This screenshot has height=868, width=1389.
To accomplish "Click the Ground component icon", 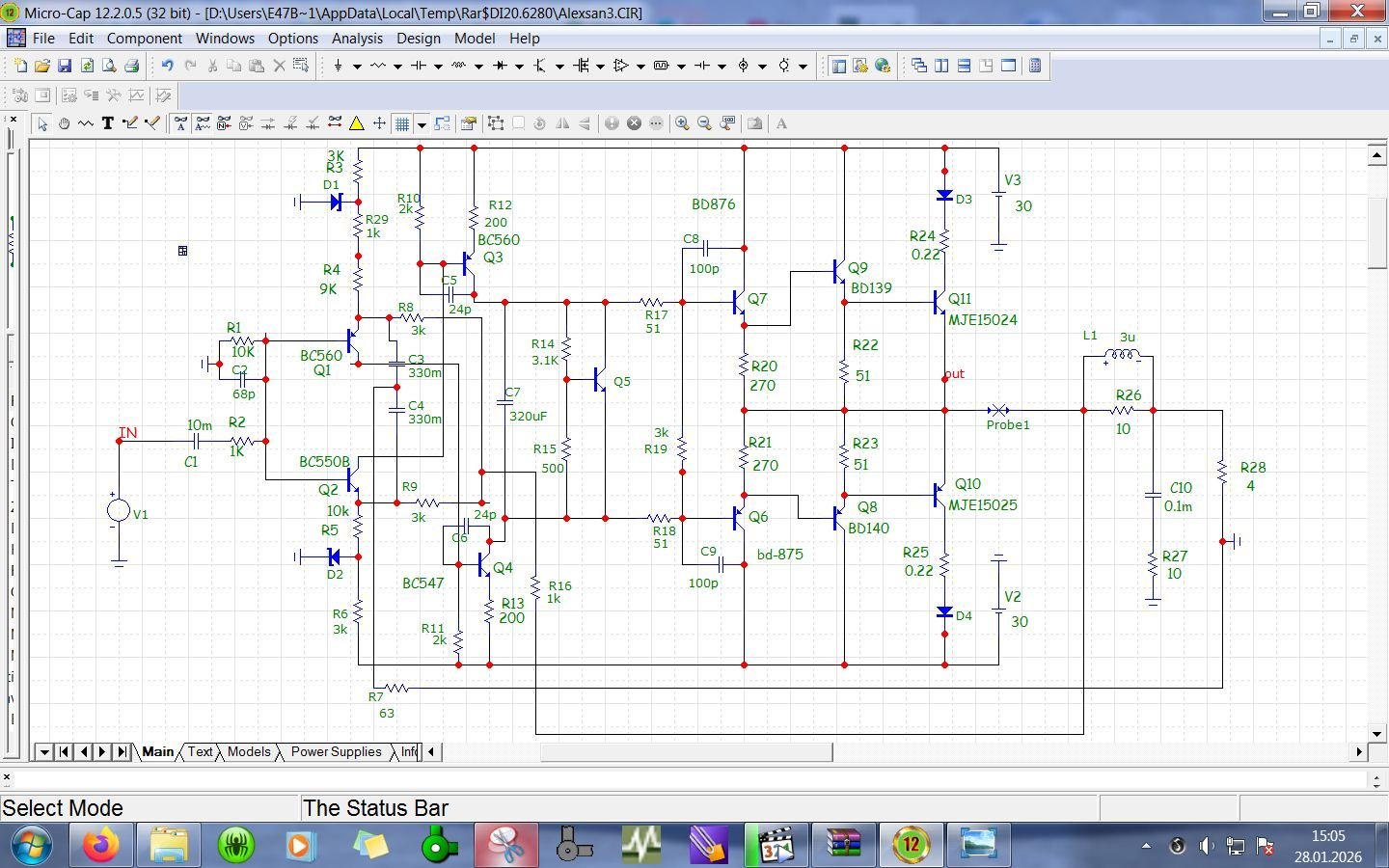I will tap(338, 66).
